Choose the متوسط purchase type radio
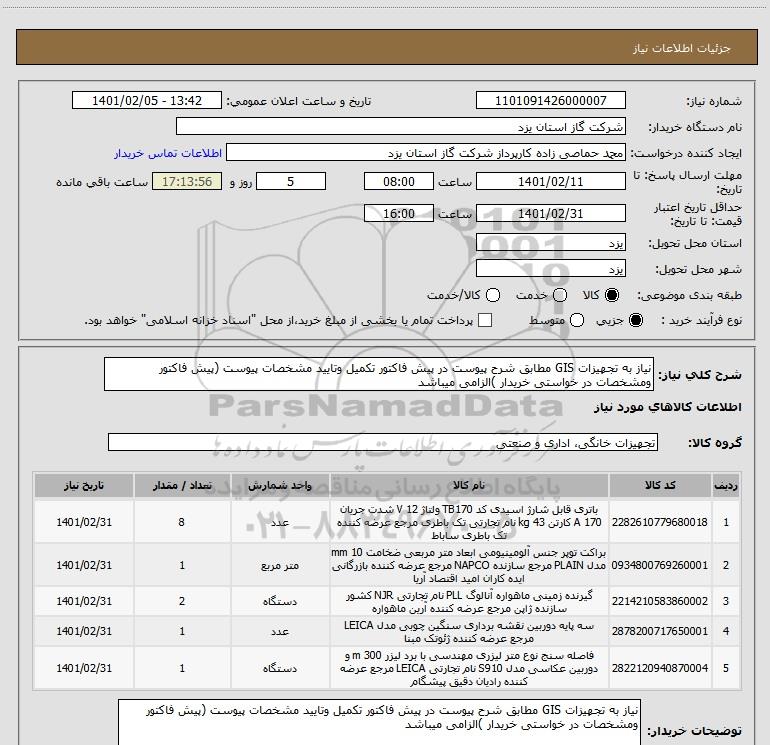Viewport: 770px width, 745px height. coord(577,321)
